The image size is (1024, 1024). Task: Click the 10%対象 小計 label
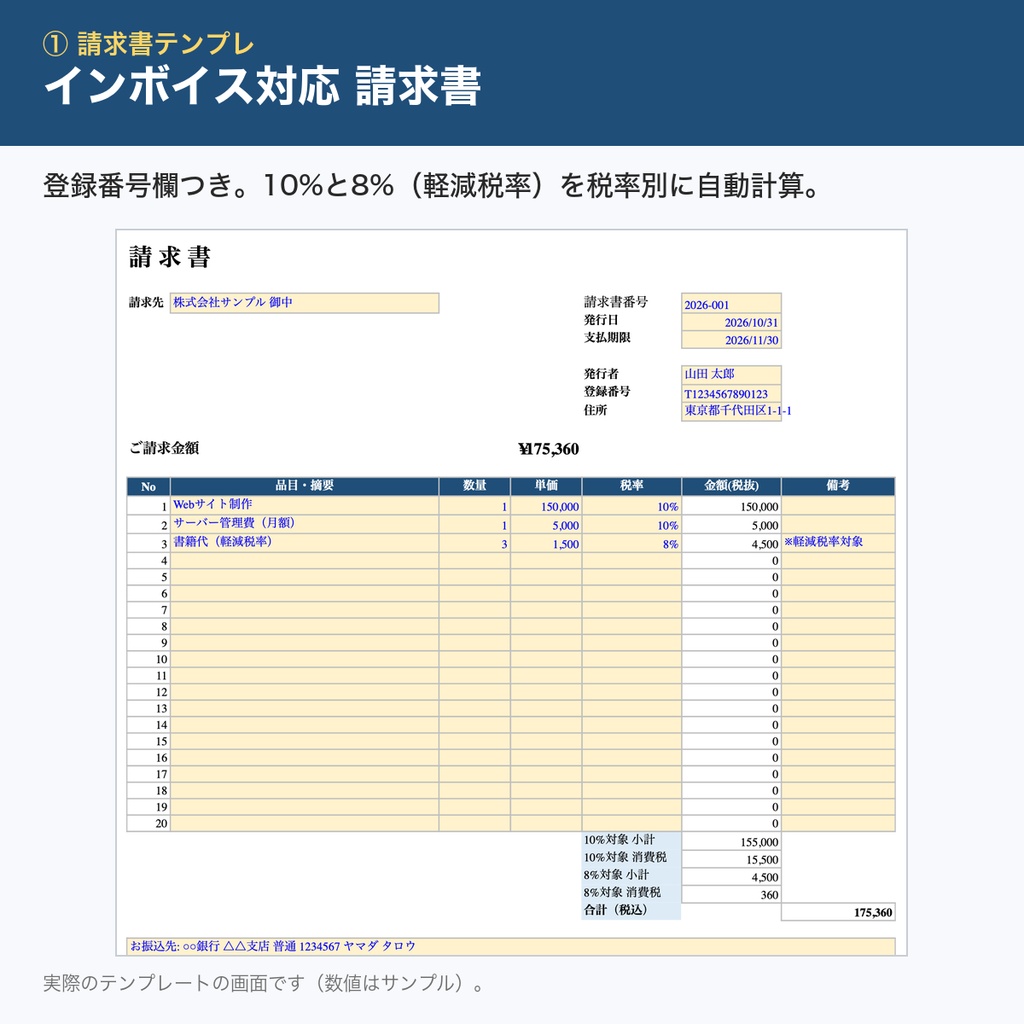(x=631, y=840)
